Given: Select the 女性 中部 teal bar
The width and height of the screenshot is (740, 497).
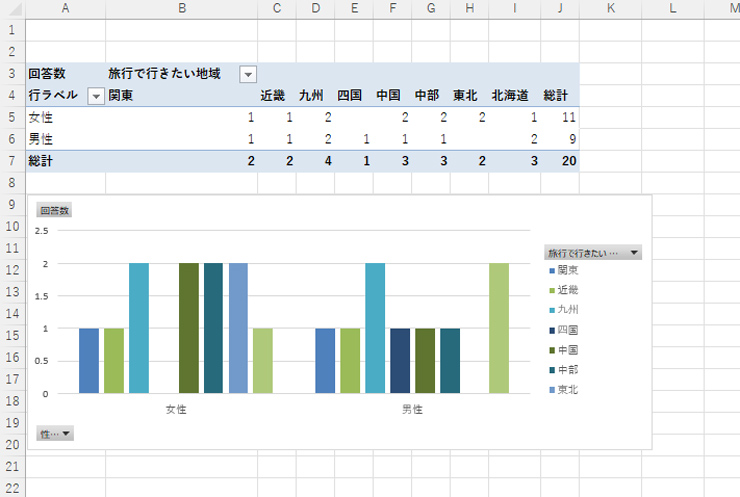Looking at the screenshot, I should click(x=213, y=328).
